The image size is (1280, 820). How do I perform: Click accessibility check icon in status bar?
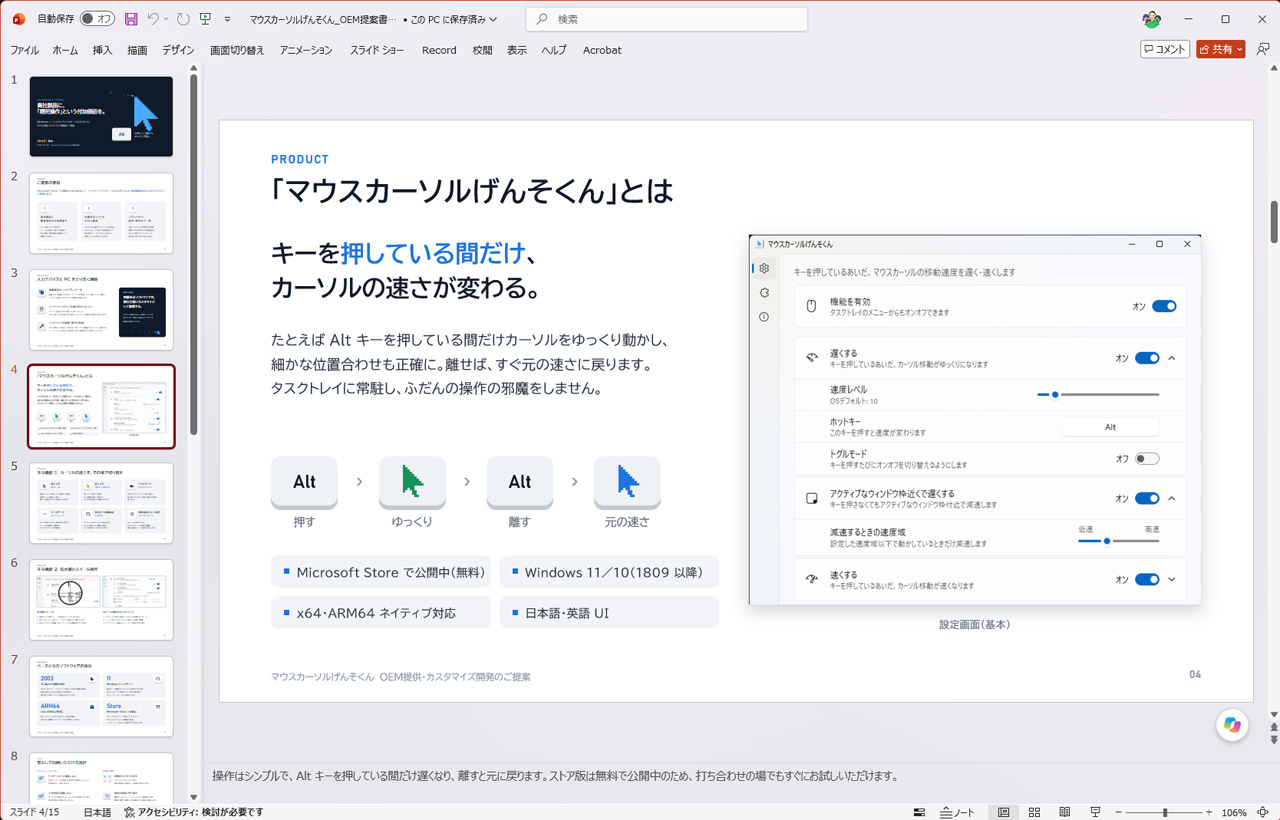pos(130,812)
